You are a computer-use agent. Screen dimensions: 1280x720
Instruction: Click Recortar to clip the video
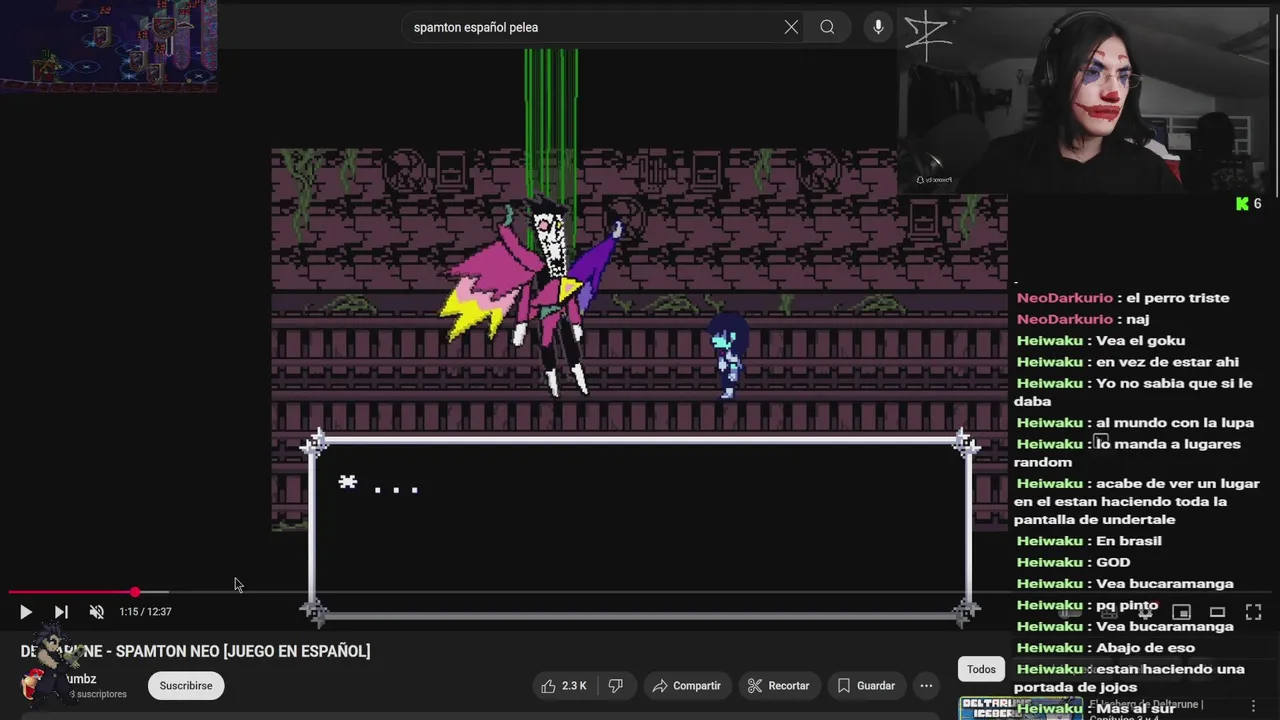tap(778, 686)
